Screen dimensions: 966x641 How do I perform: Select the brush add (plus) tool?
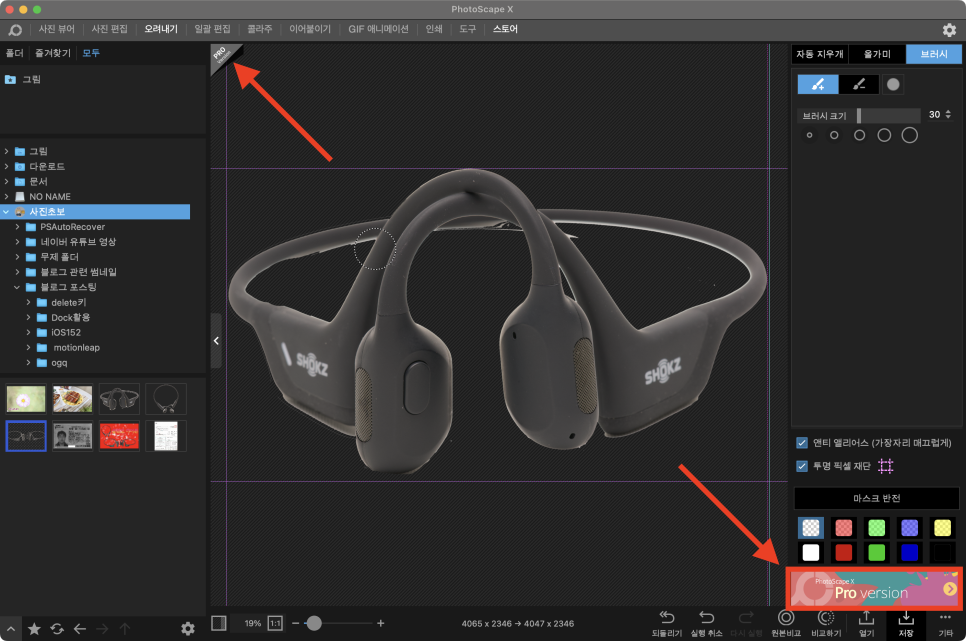(818, 84)
